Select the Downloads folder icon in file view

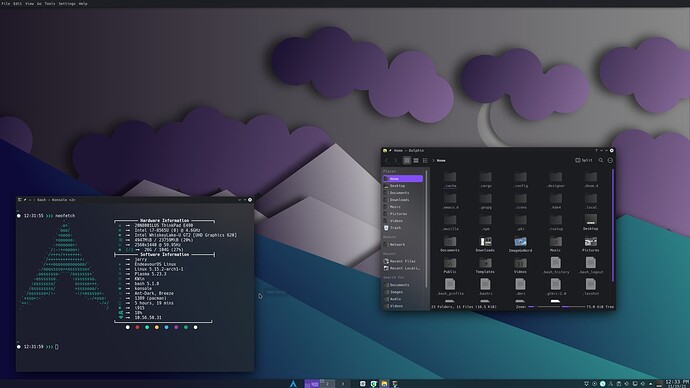(485, 242)
